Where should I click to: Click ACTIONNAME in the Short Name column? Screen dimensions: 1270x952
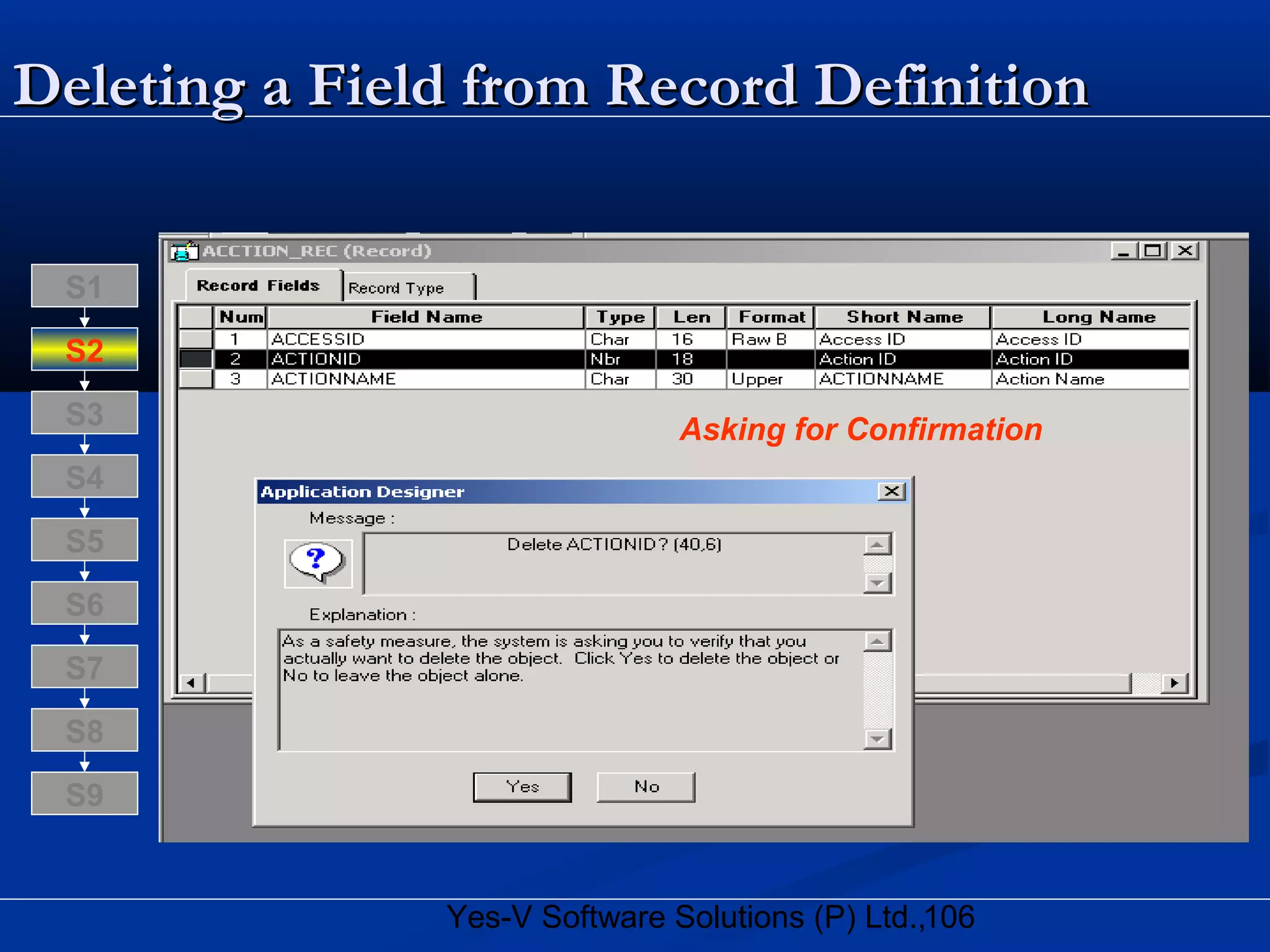coord(904,379)
